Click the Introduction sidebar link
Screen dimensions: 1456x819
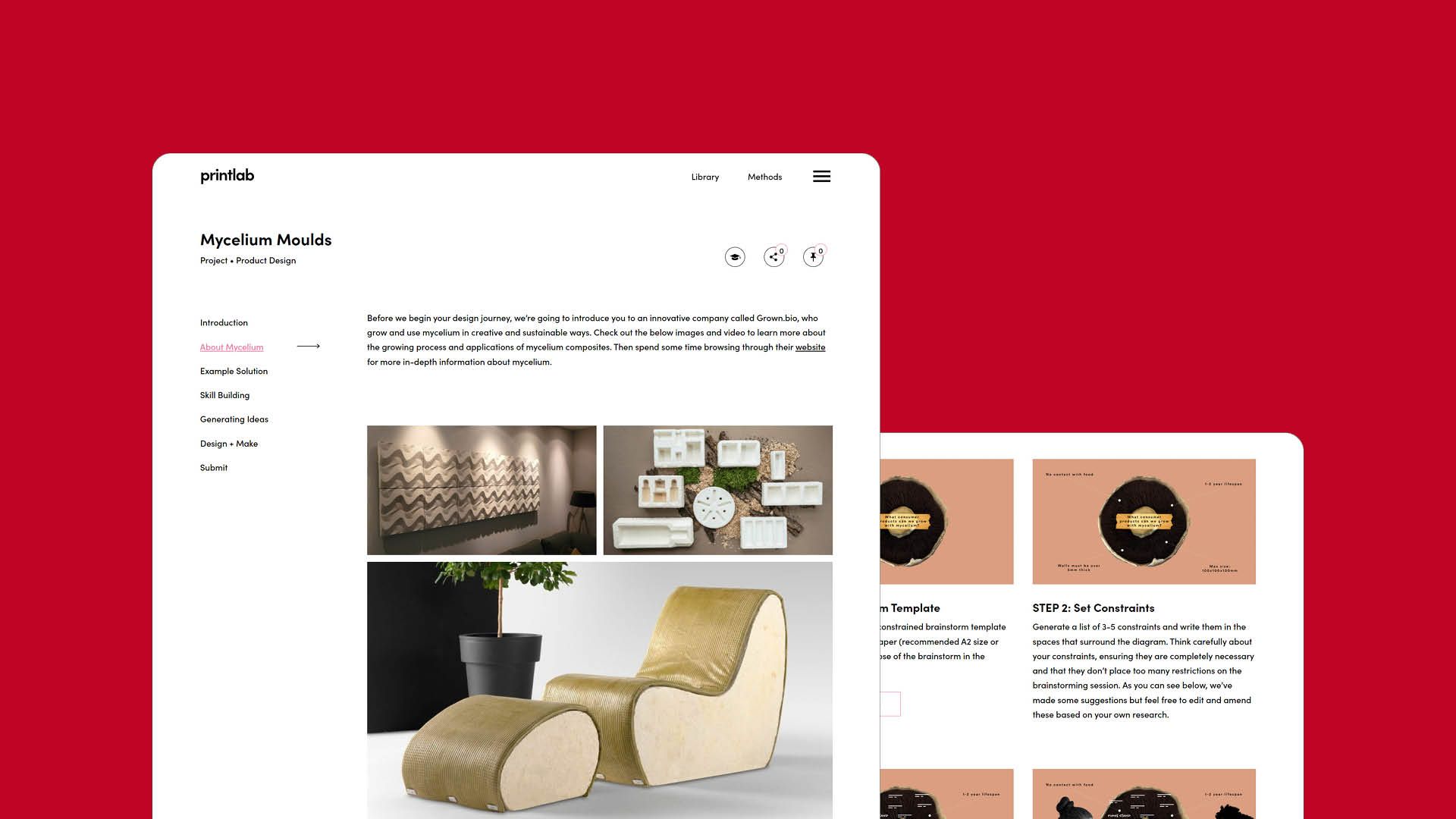click(223, 322)
